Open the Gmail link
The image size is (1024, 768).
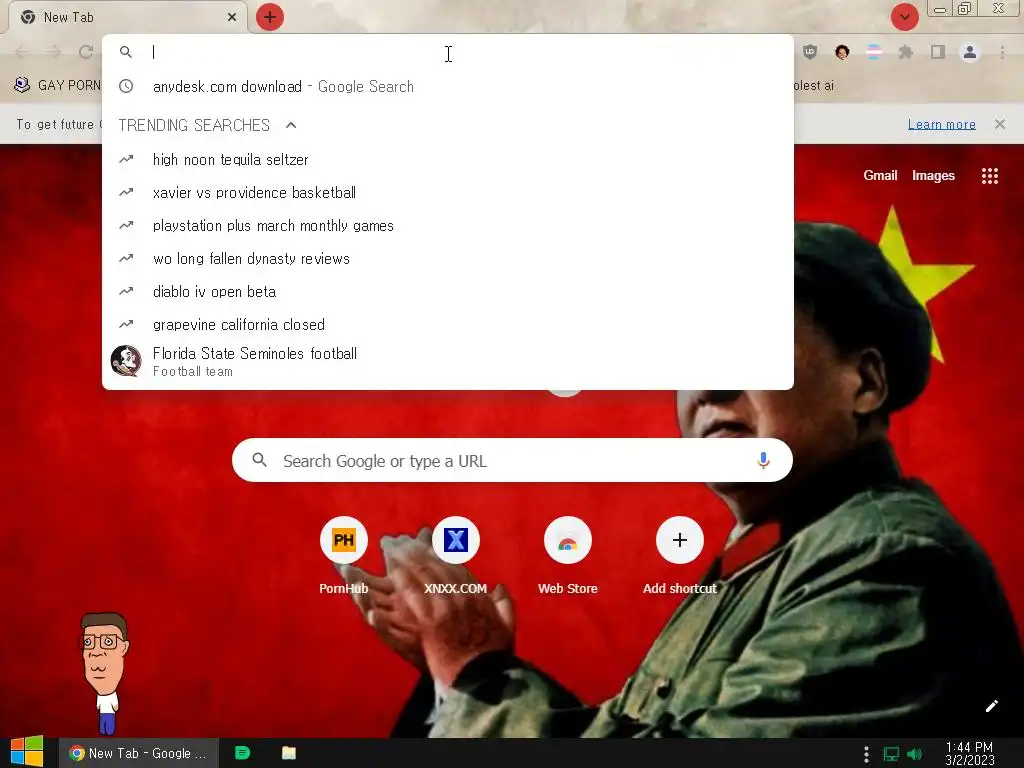(880, 175)
